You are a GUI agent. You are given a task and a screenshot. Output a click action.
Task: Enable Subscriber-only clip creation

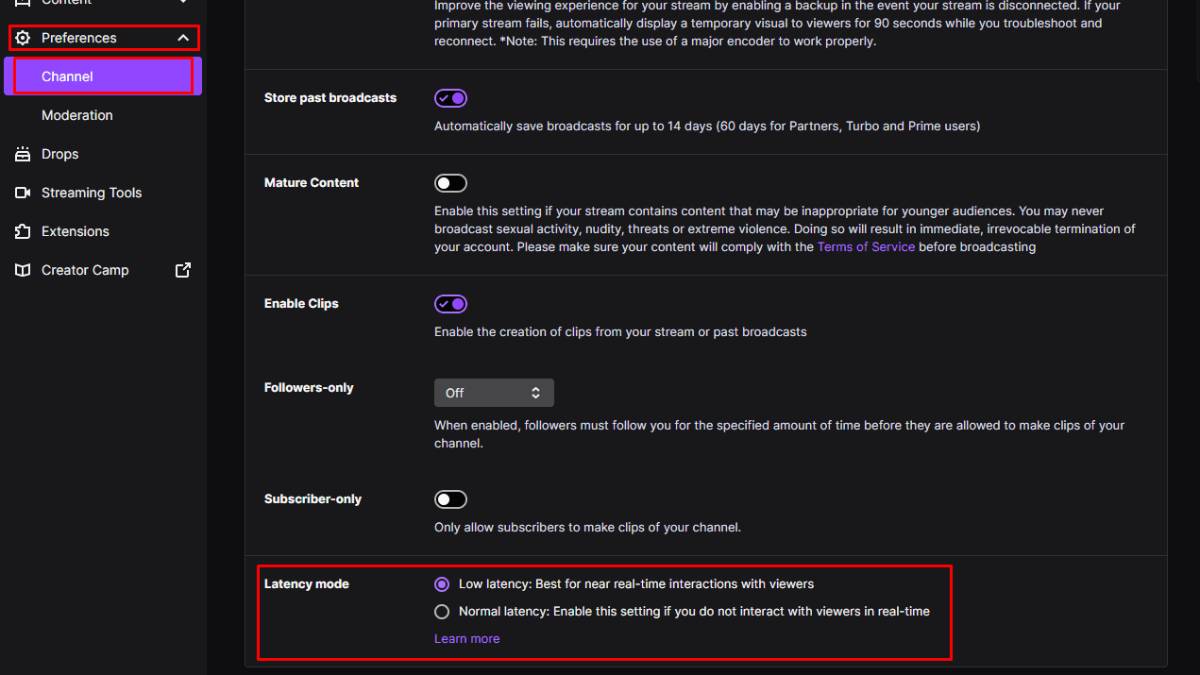point(450,498)
